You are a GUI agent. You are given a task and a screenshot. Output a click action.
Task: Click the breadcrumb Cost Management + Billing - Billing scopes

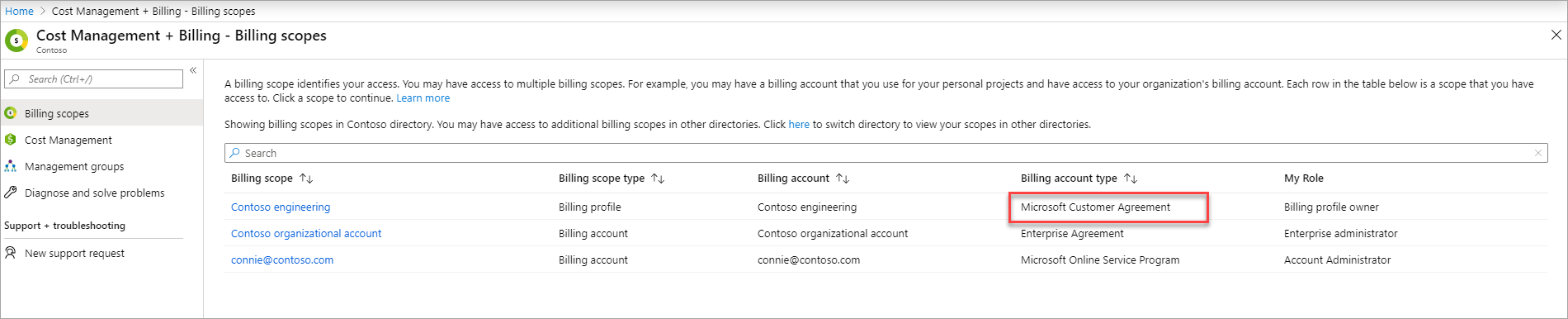pos(153,11)
